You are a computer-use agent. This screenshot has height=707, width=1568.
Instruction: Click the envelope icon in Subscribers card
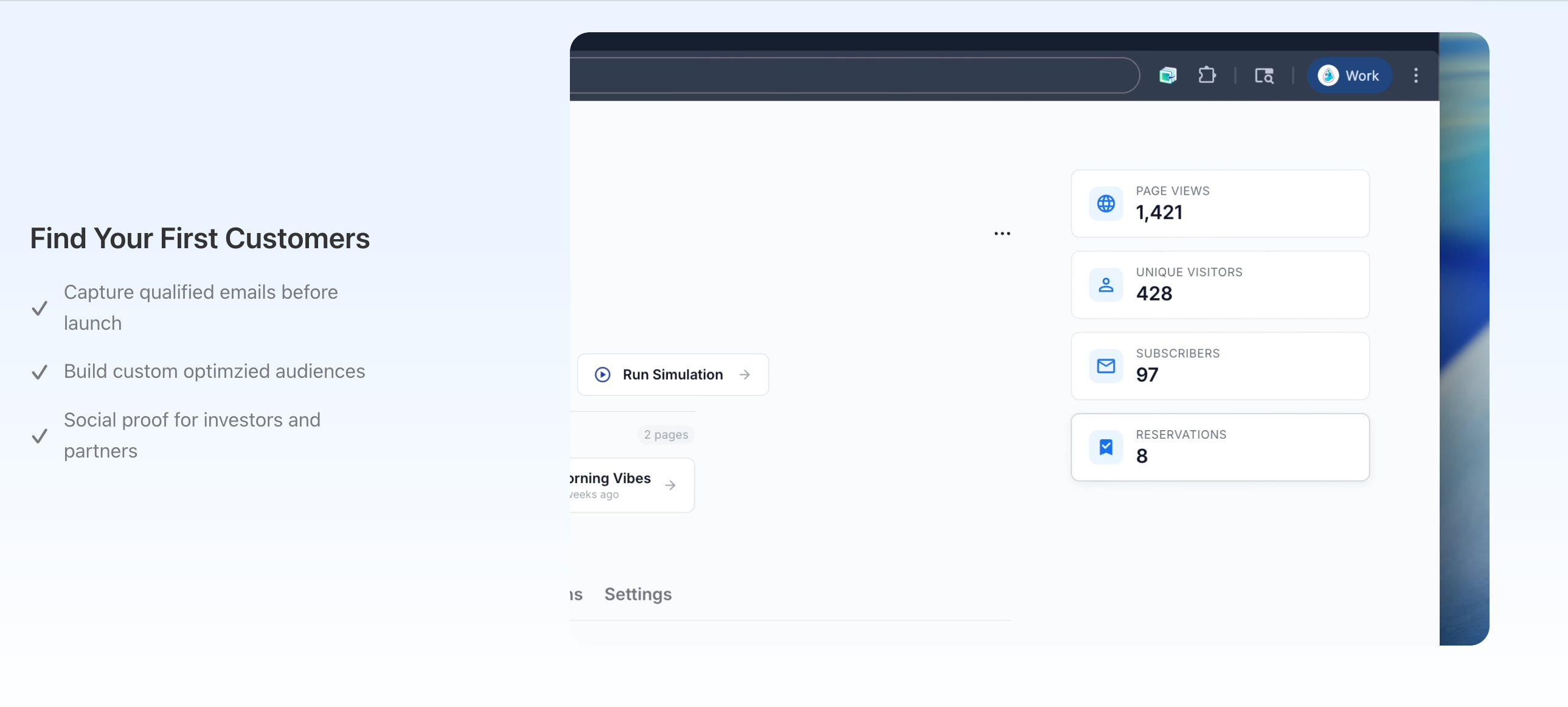pyautogui.click(x=1105, y=366)
